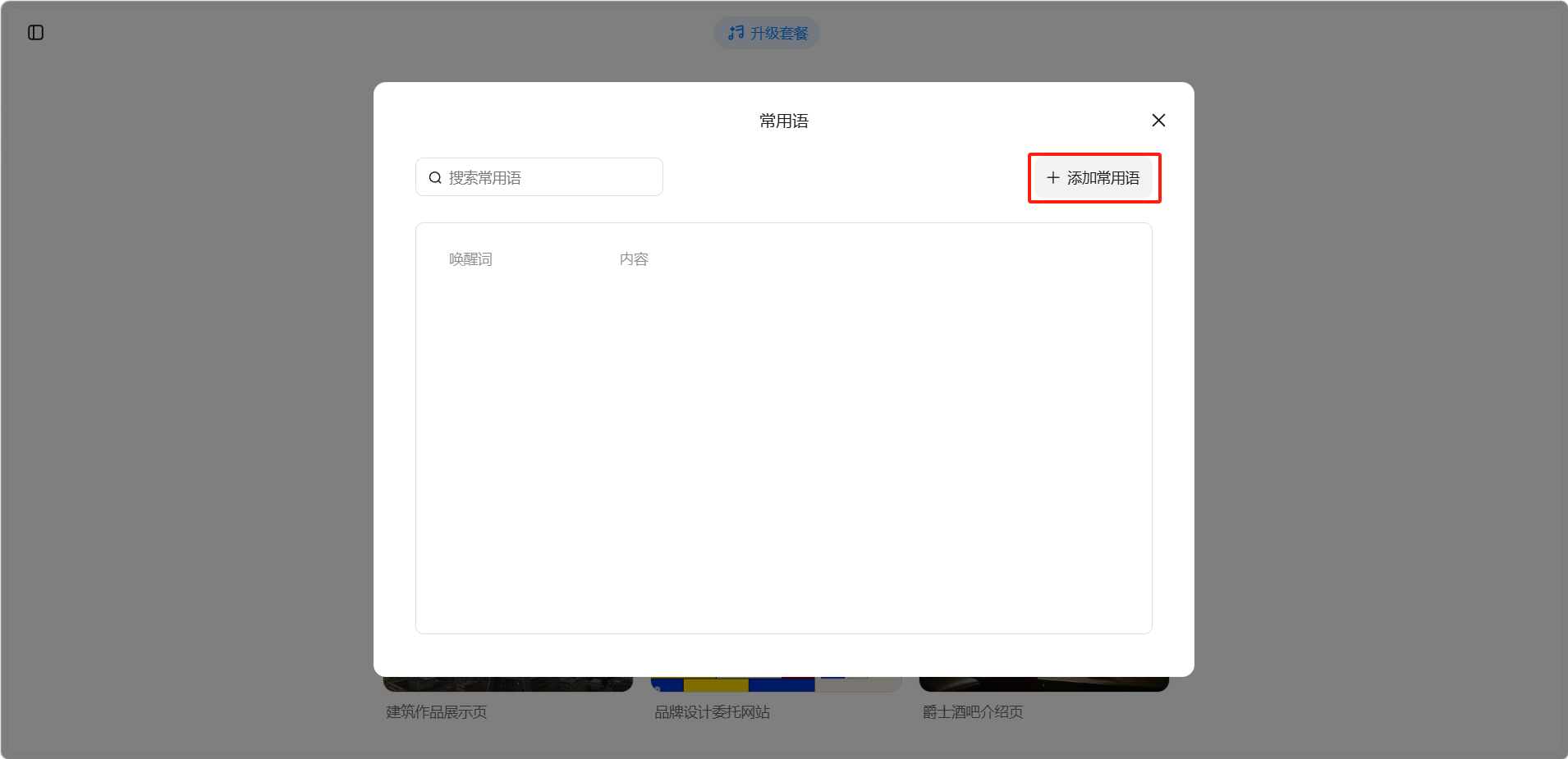Viewport: 1568px width, 759px height.
Task: Click the 常用语 dialog title
Action: pyautogui.click(x=783, y=121)
